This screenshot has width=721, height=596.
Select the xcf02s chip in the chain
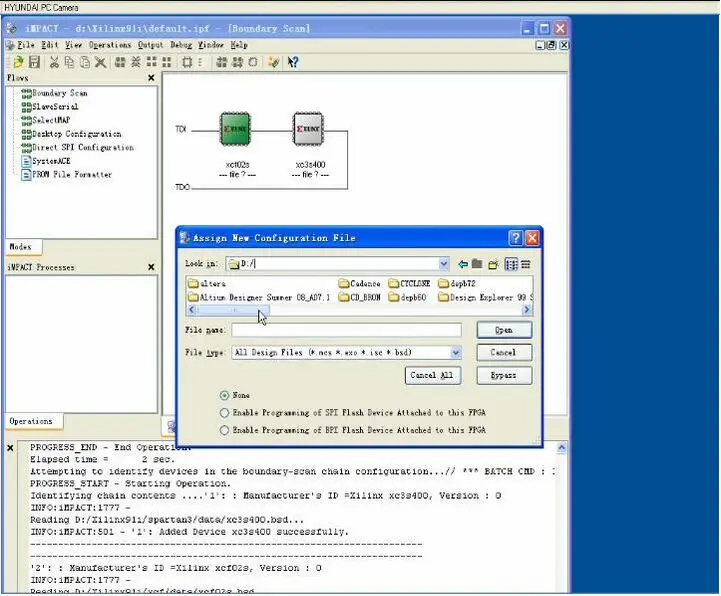[x=237, y=130]
